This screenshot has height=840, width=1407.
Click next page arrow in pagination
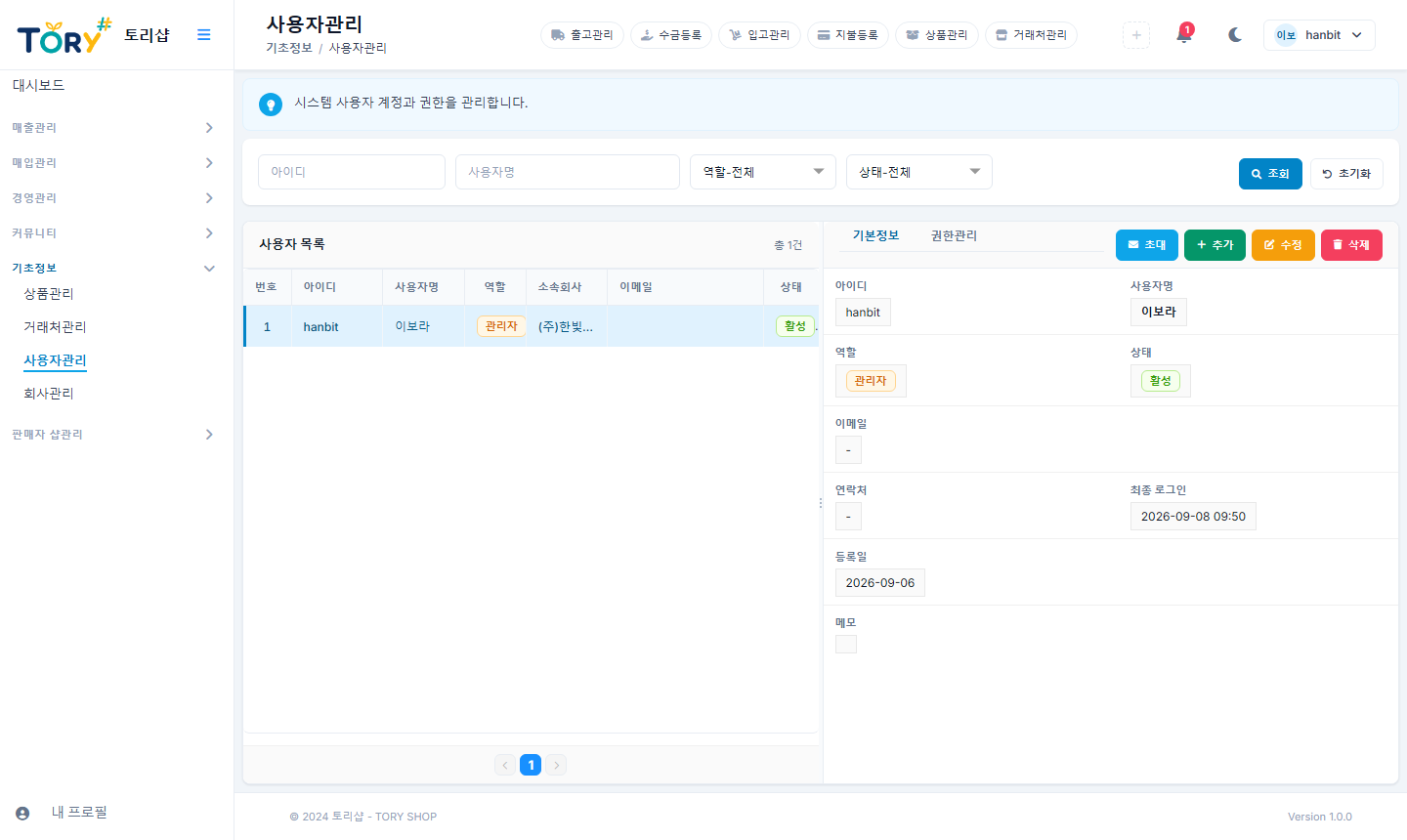556,765
